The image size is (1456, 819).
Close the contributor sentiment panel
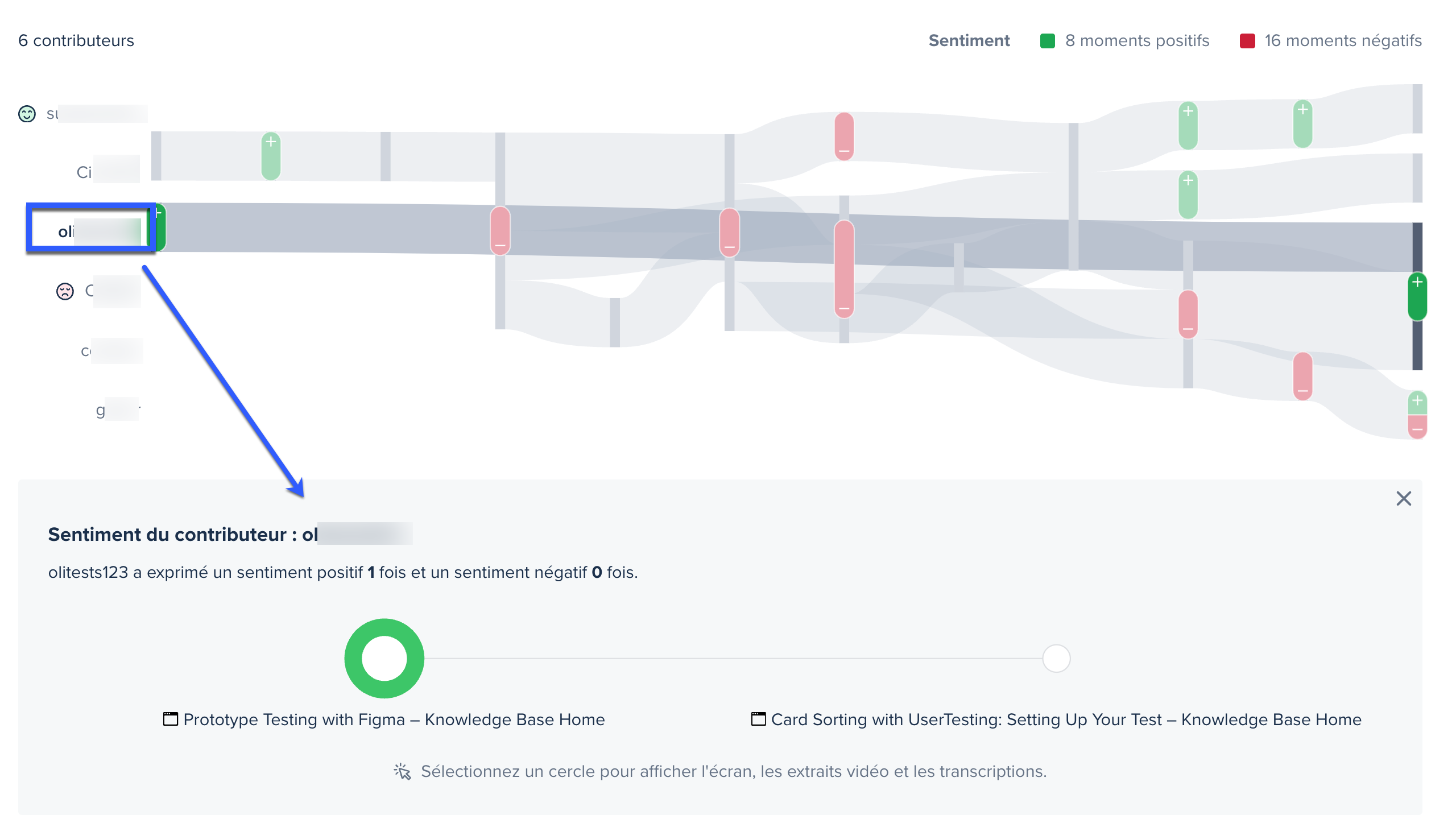[1403, 499]
